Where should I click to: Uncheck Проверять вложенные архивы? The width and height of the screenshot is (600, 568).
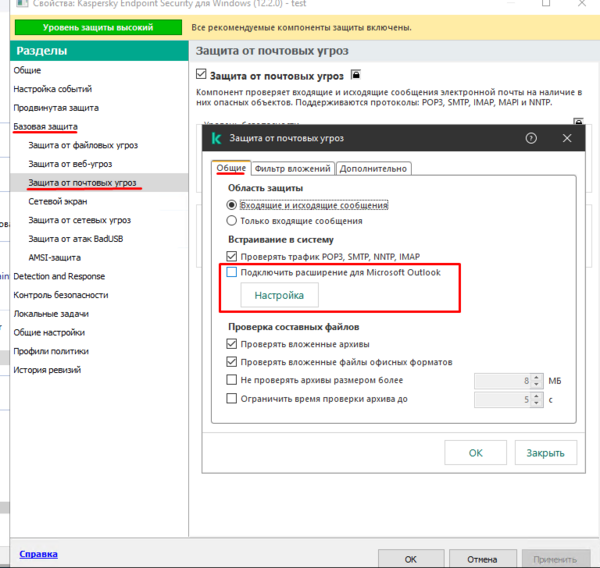[231, 344]
